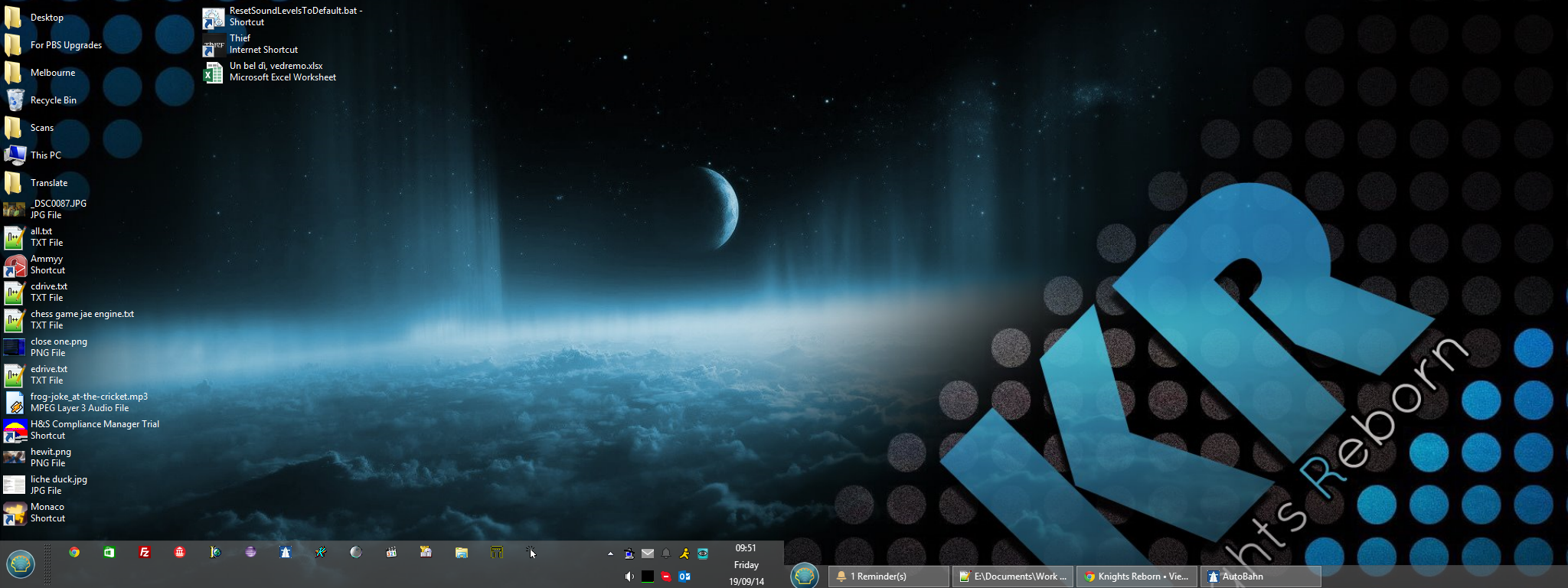Open File Explorer from the taskbar
1568x588 pixels.
(x=462, y=552)
